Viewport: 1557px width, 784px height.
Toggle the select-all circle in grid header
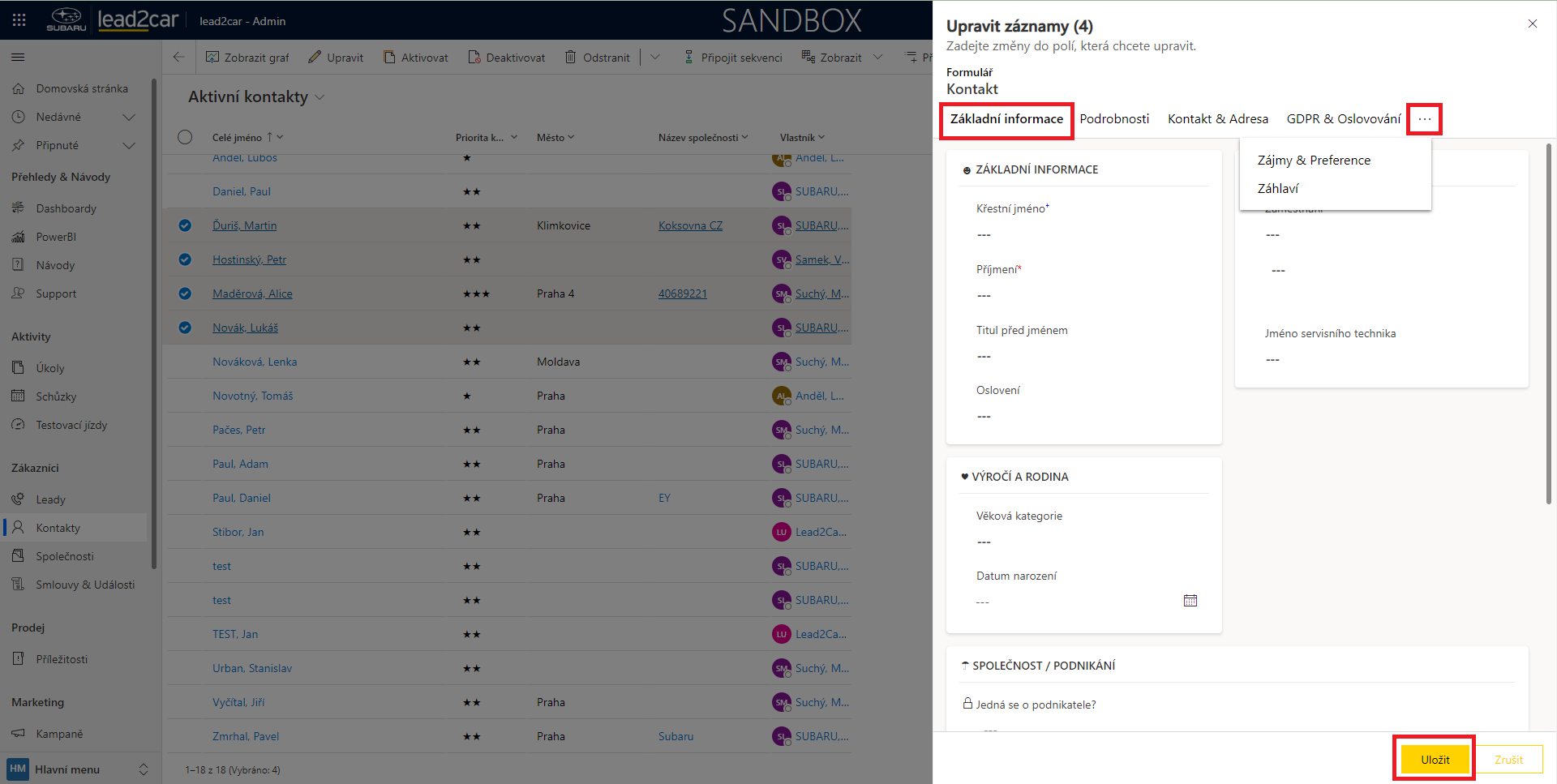coord(185,137)
